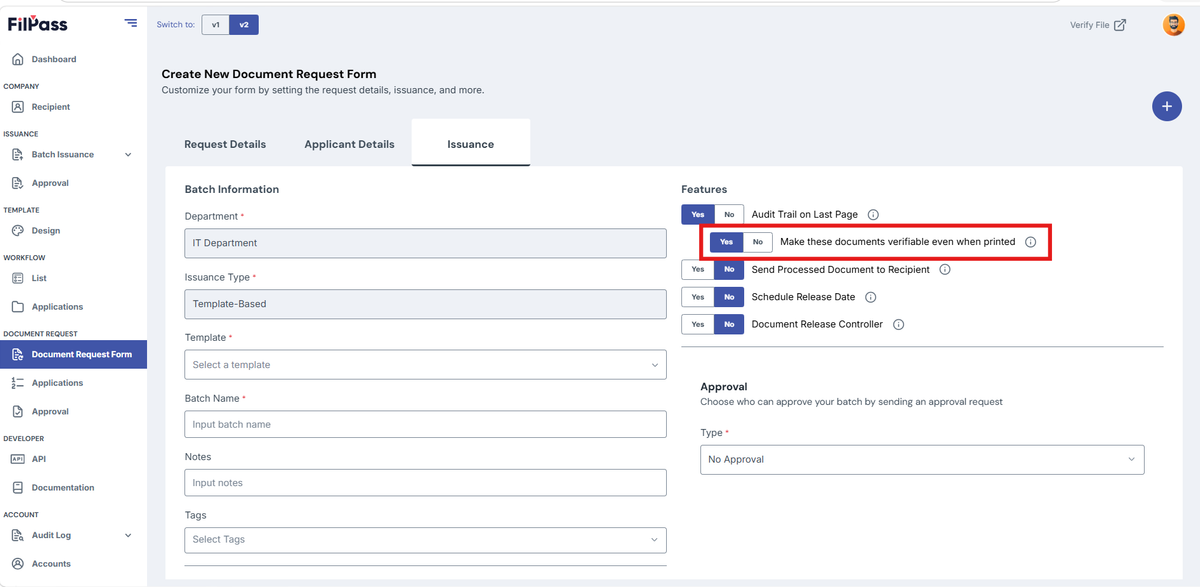This screenshot has width=1200, height=587.
Task: Open the Approval Type dropdown
Action: point(922,459)
